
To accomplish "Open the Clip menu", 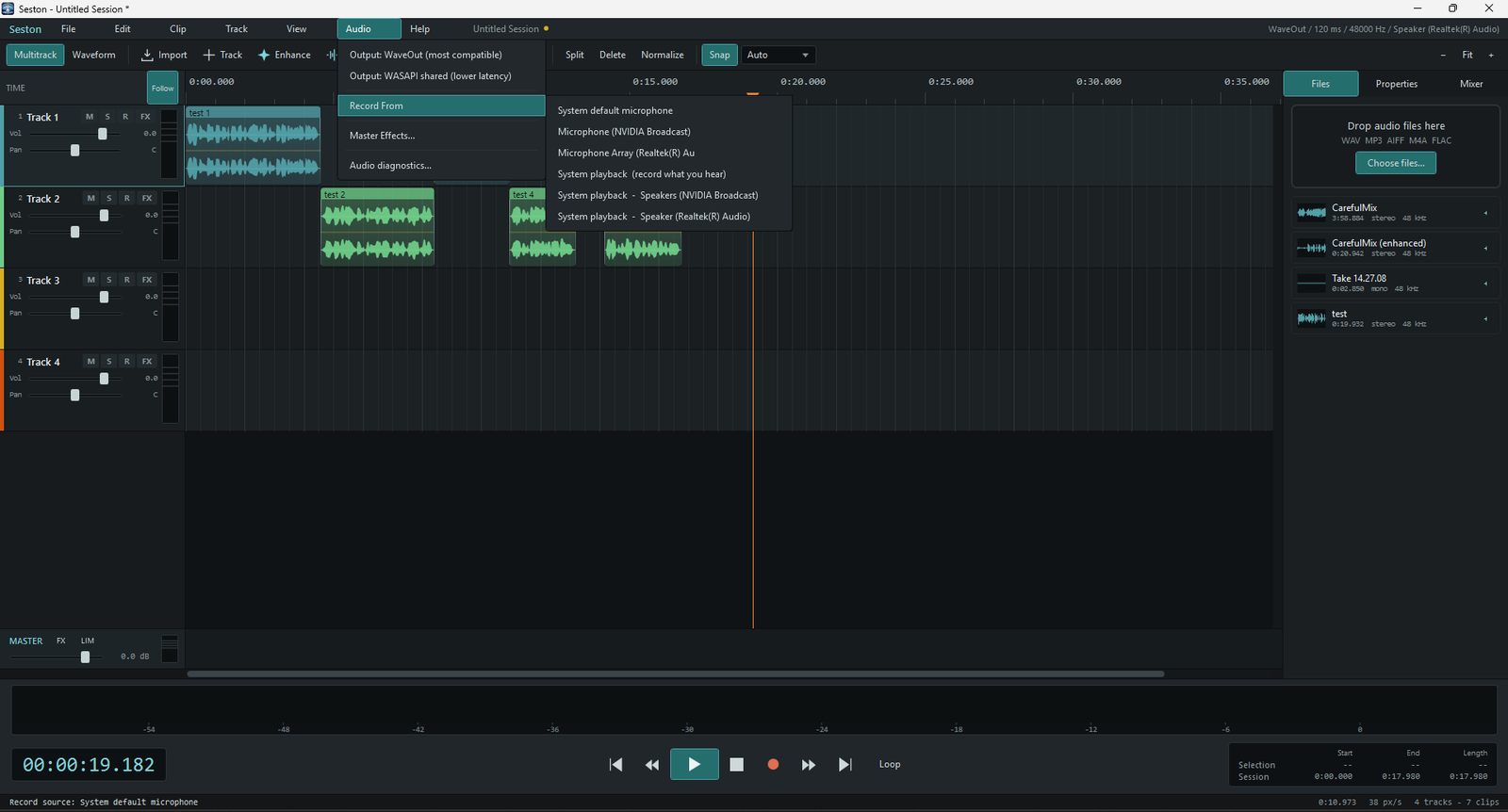I will click(178, 29).
